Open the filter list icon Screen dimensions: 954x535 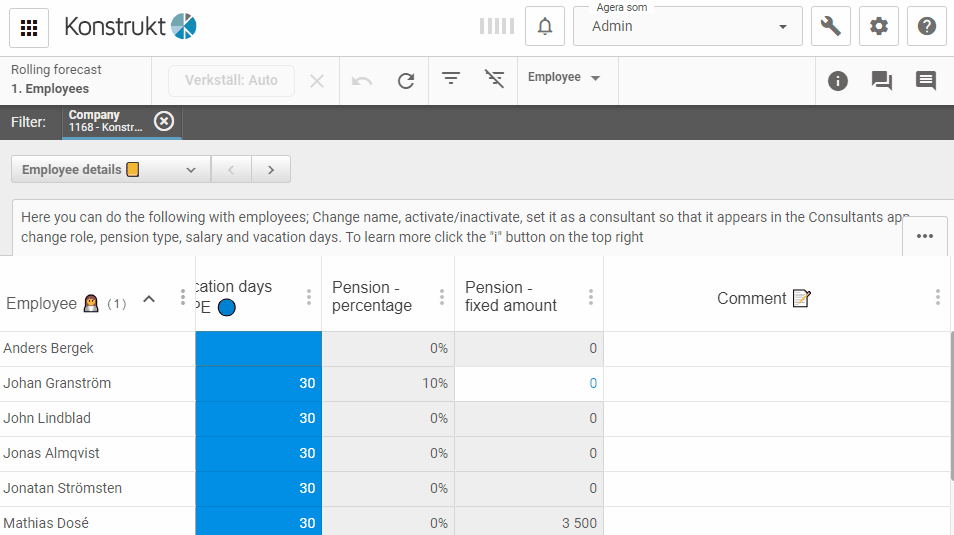[451, 79]
